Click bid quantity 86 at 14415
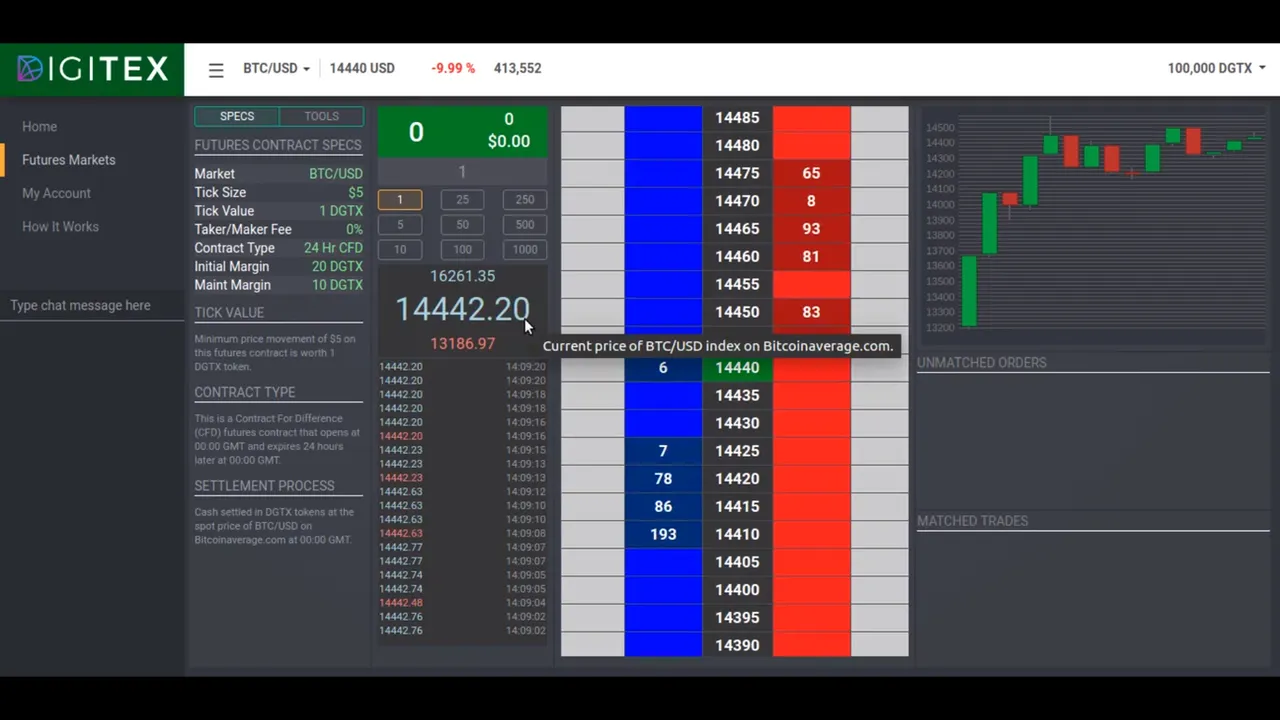Screen dimensions: 1280x720 click(663, 507)
